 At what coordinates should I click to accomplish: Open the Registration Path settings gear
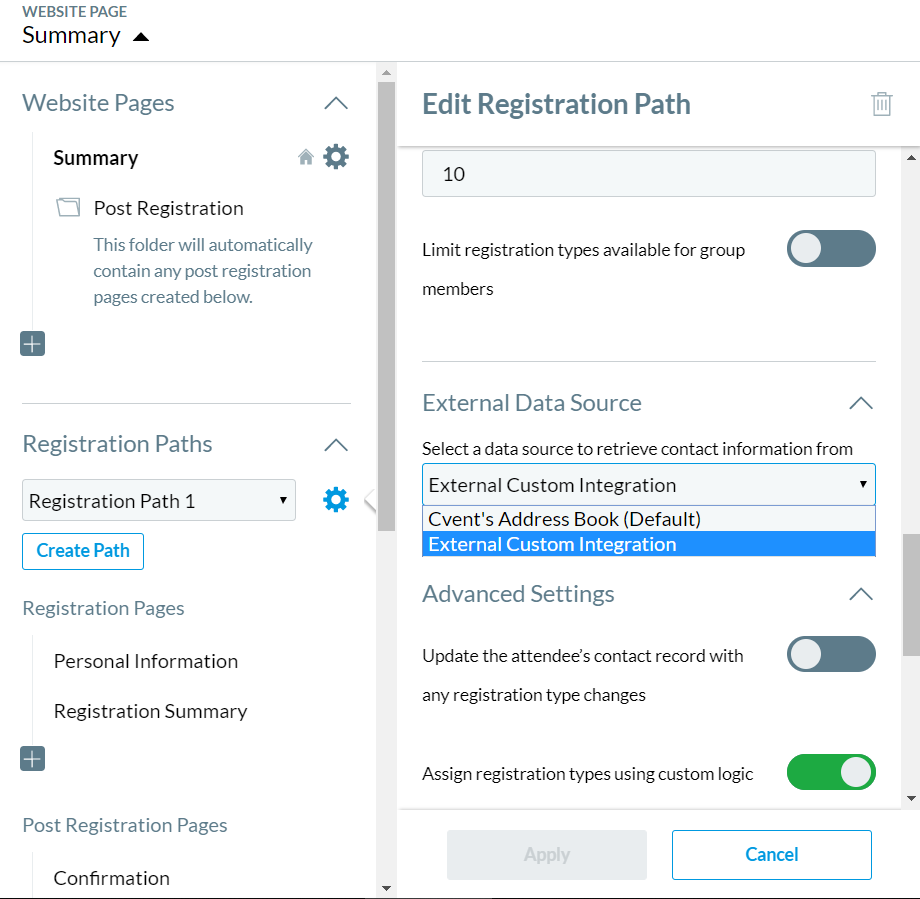click(336, 500)
